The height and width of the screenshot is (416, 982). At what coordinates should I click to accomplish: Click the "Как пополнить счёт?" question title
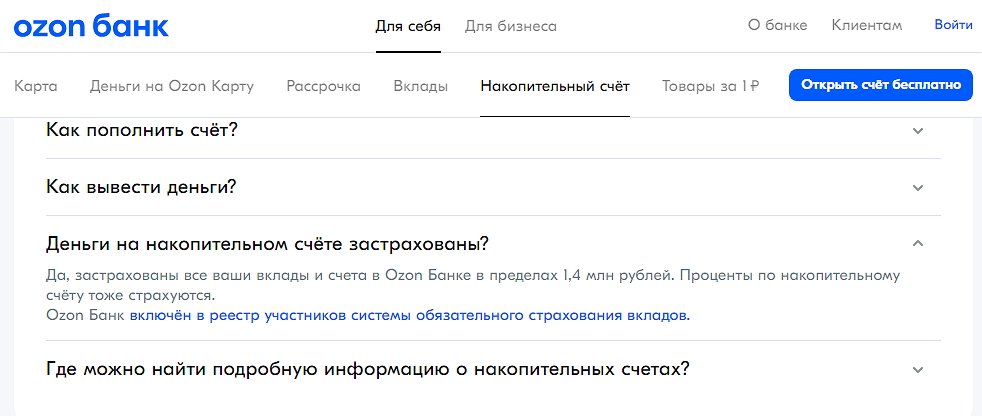coord(142,130)
